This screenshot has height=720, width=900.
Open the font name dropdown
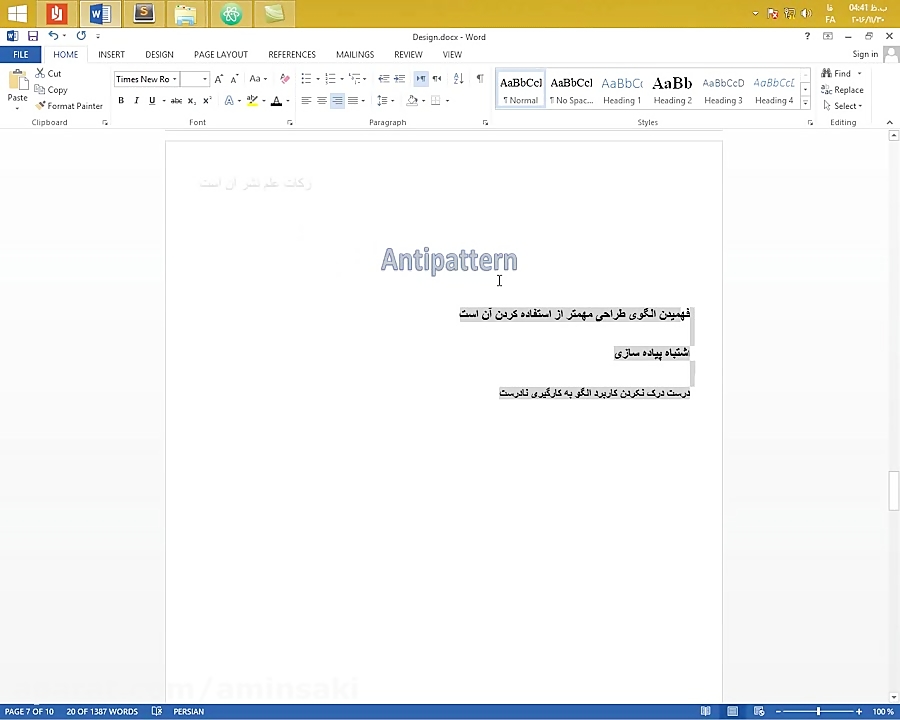[x=174, y=79]
